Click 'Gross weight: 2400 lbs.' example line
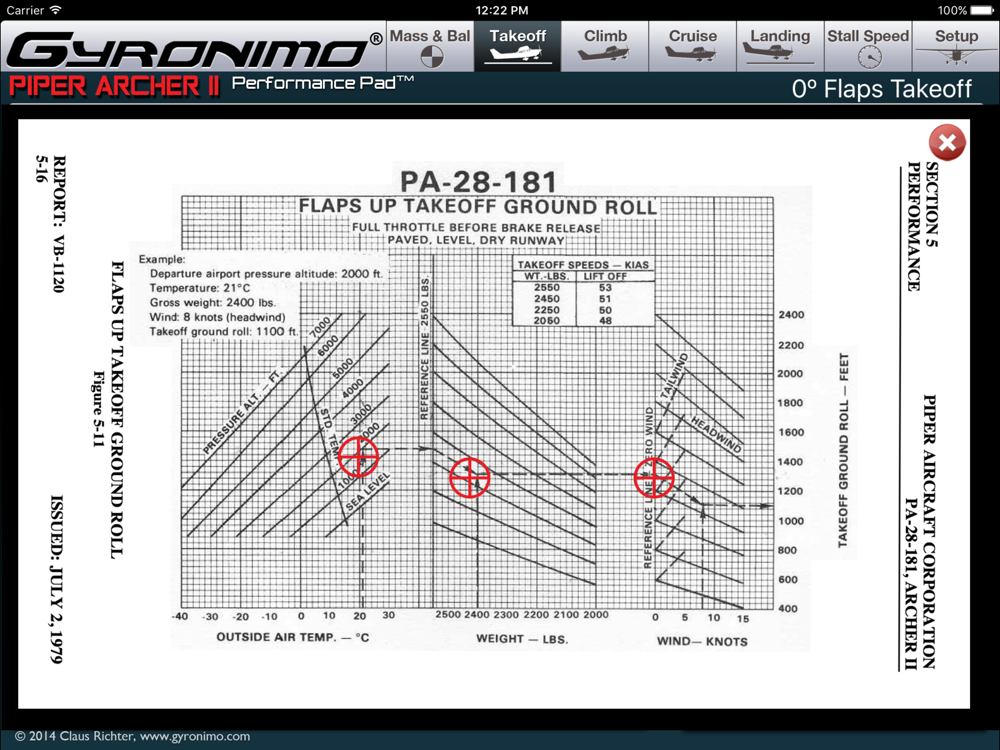The image size is (1000, 750). point(212,303)
